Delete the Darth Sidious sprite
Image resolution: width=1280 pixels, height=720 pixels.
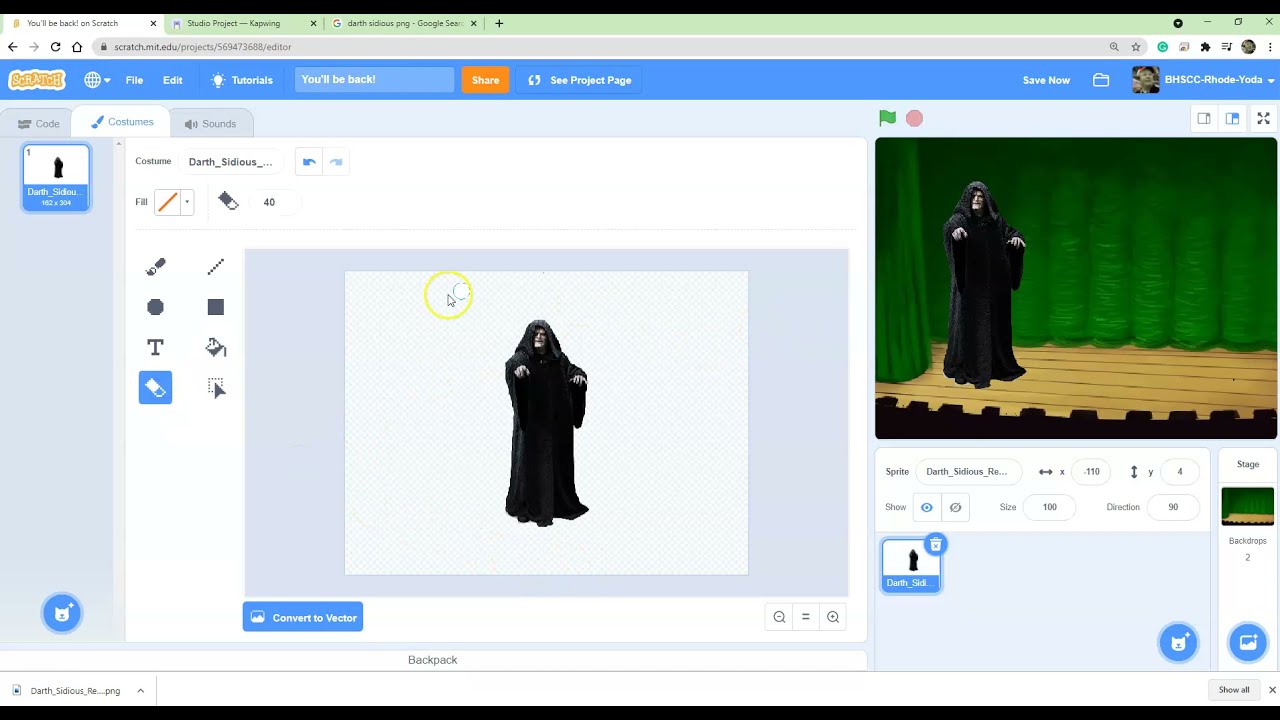(x=935, y=545)
